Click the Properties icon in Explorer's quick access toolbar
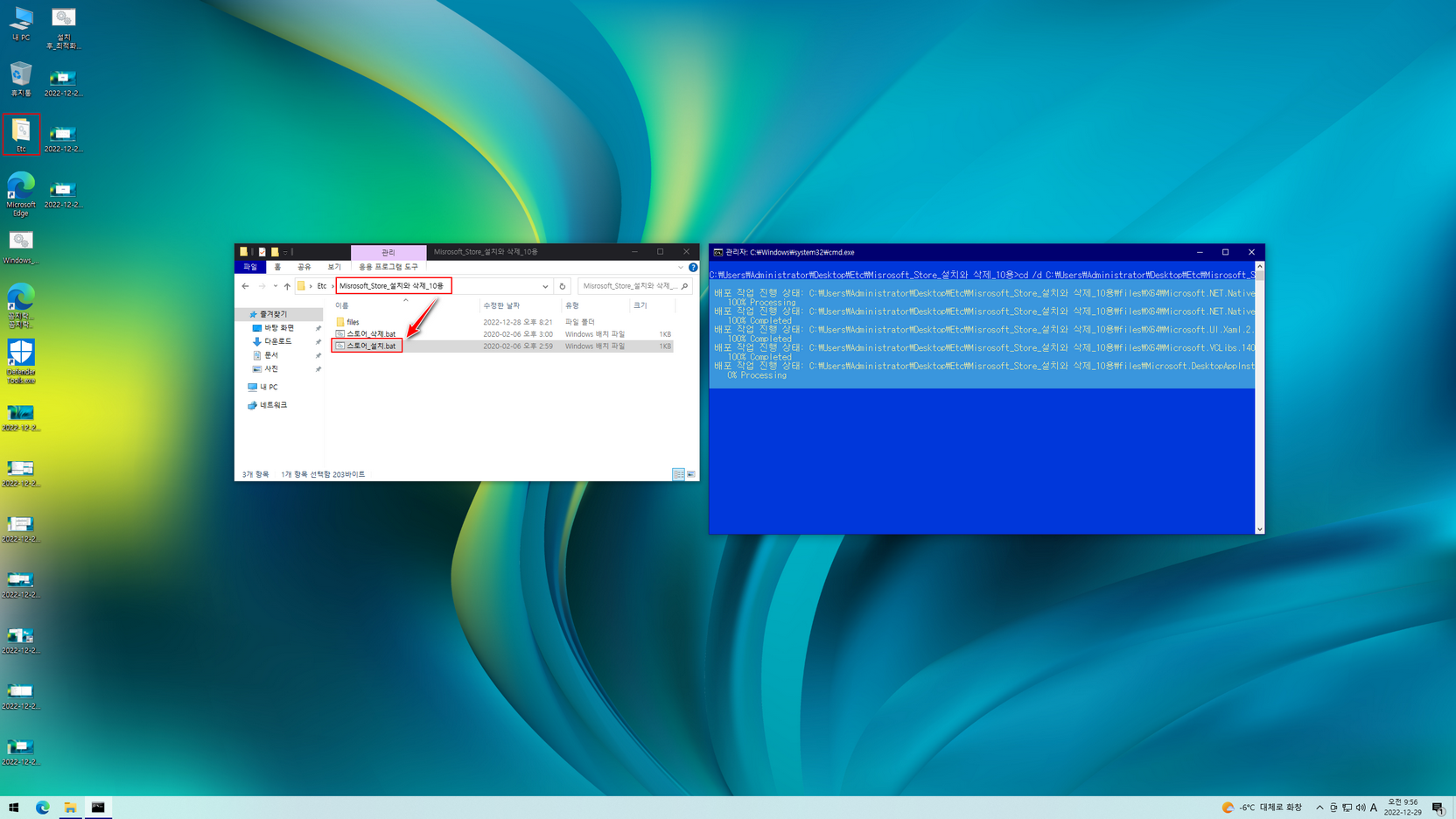The height and width of the screenshot is (819, 1456). [262, 252]
